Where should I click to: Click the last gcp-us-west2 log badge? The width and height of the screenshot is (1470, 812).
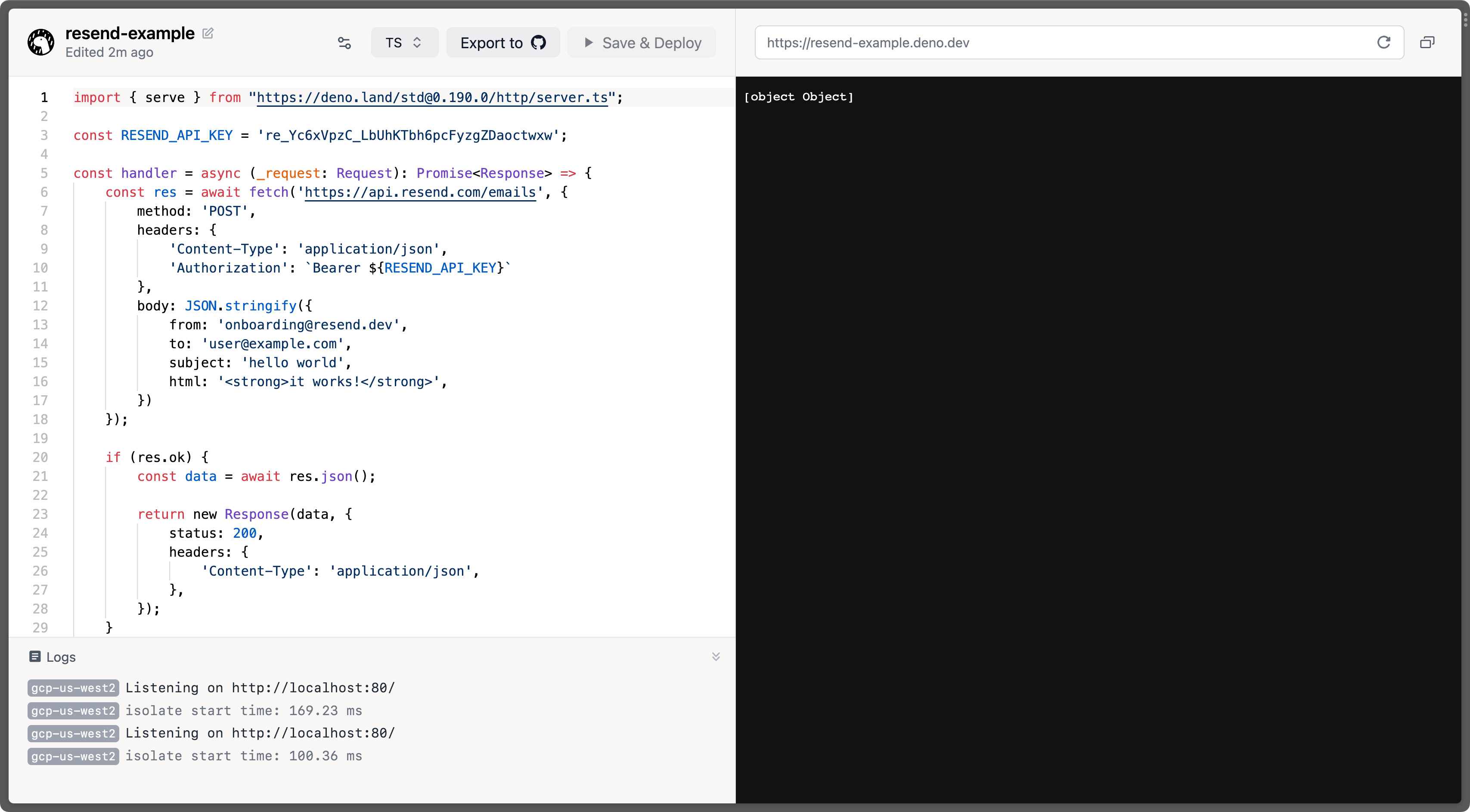(x=73, y=756)
